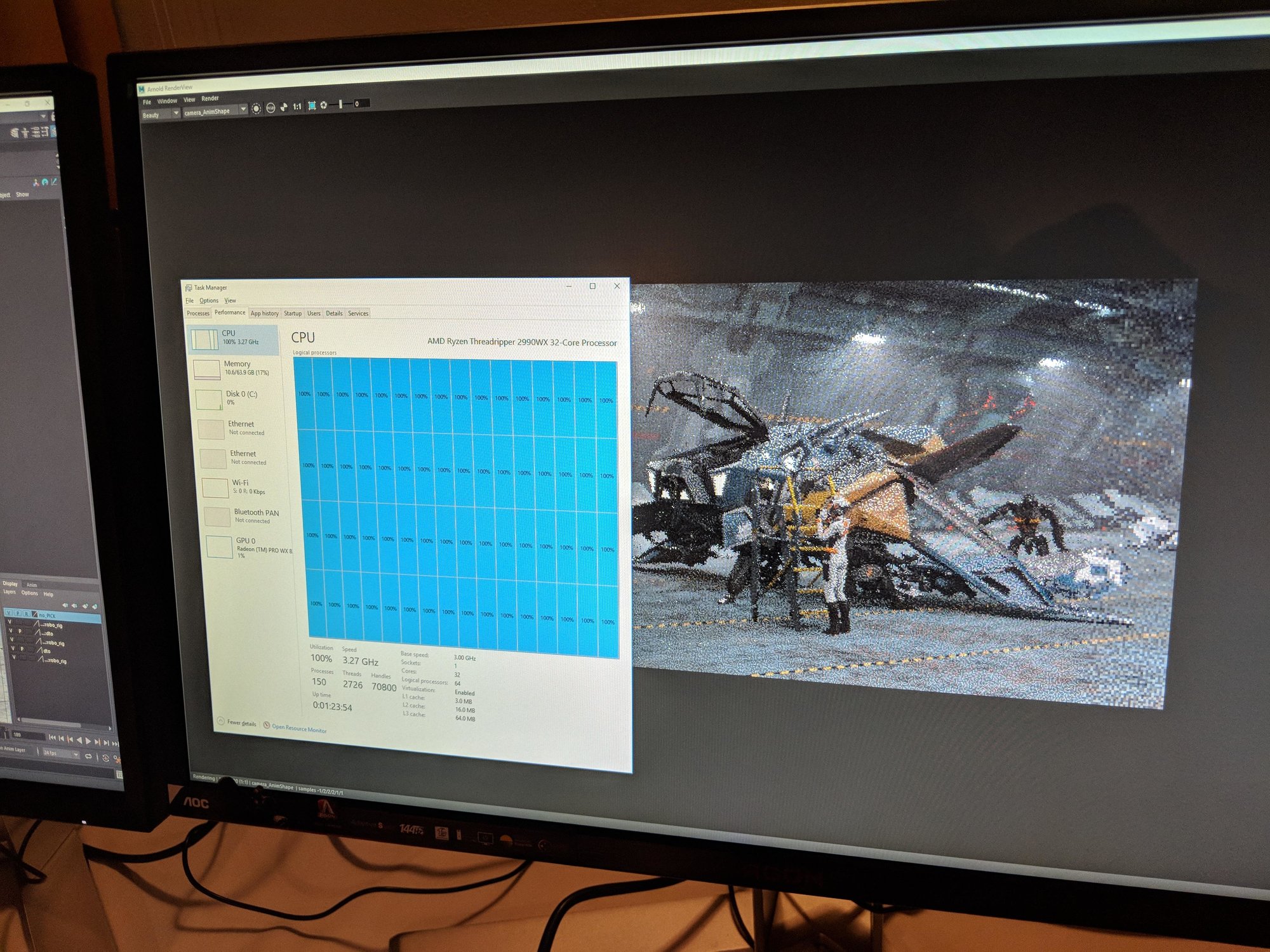Click the Fewer details button
The image size is (1270, 952).
(241, 723)
